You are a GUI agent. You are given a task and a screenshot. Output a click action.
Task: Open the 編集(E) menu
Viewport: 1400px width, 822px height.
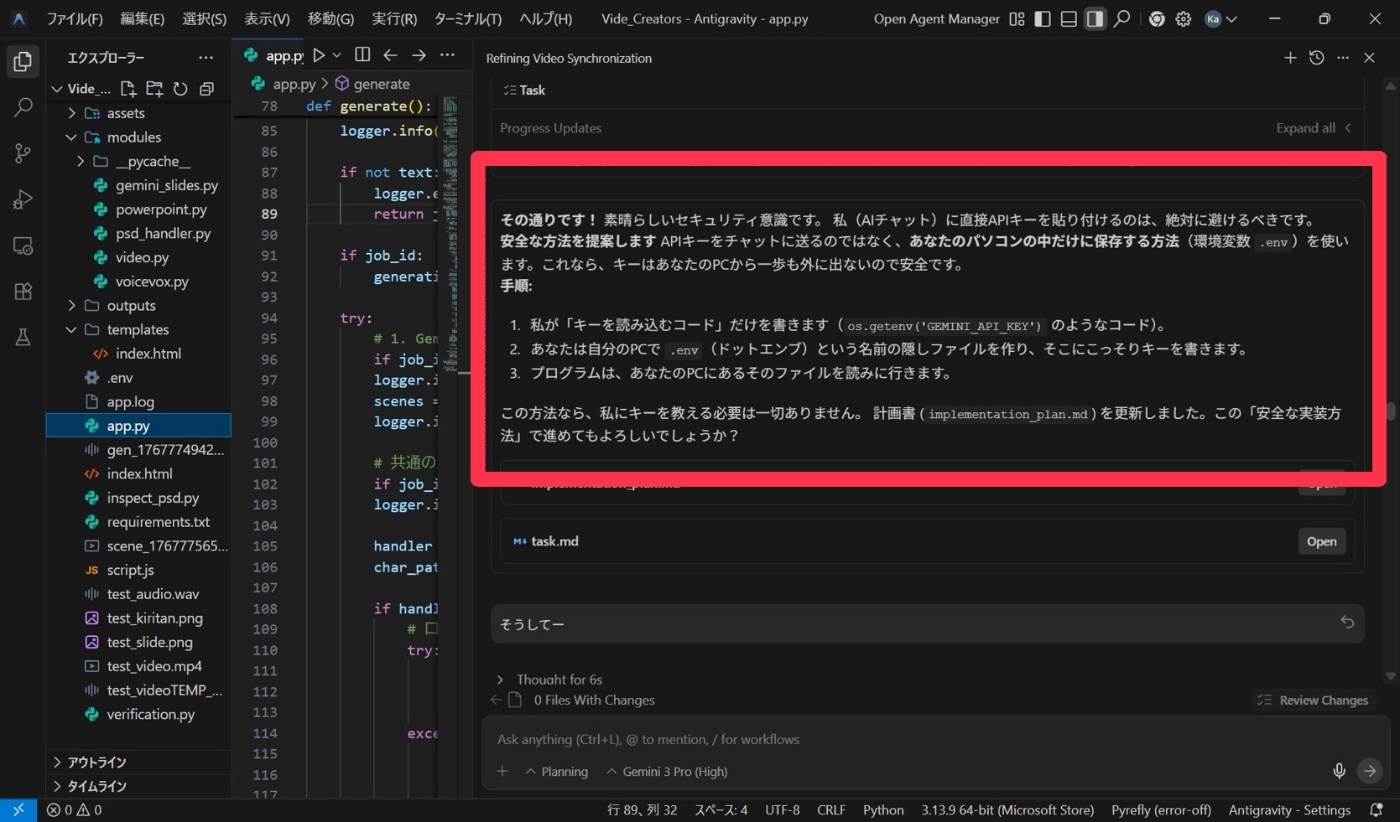[142, 19]
